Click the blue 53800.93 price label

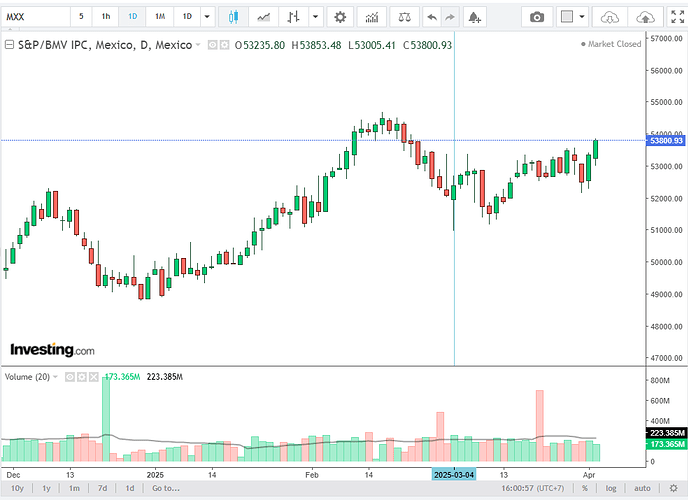(x=666, y=140)
